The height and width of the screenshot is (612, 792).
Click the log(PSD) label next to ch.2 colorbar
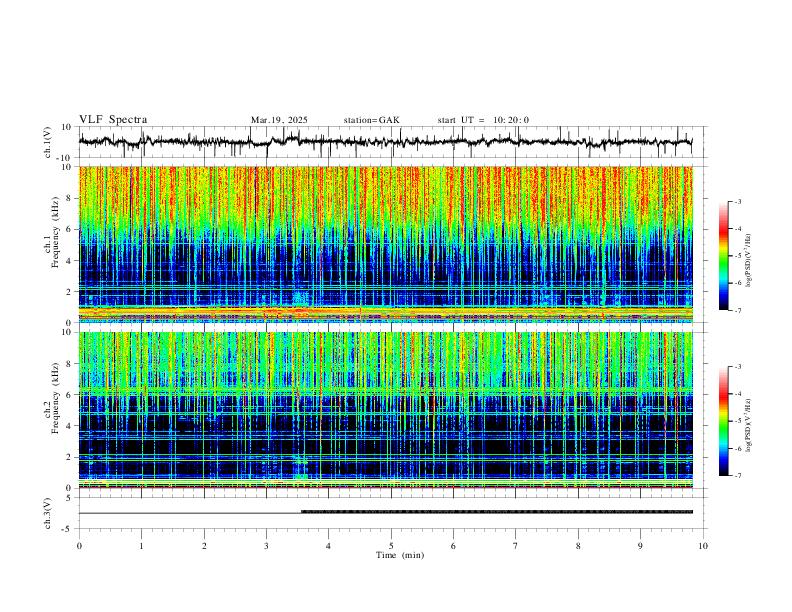[749, 425]
